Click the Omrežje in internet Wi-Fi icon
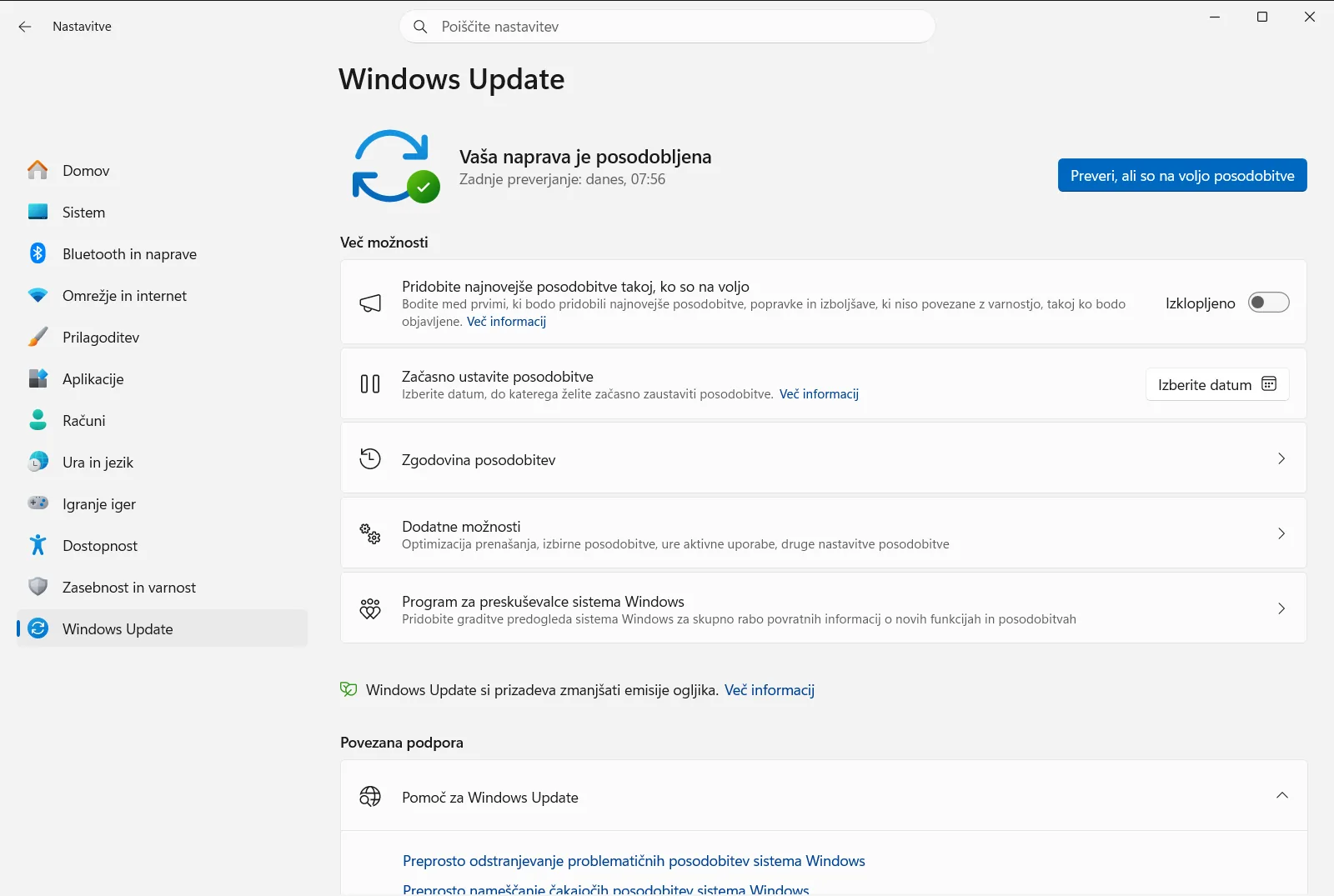 (38, 295)
